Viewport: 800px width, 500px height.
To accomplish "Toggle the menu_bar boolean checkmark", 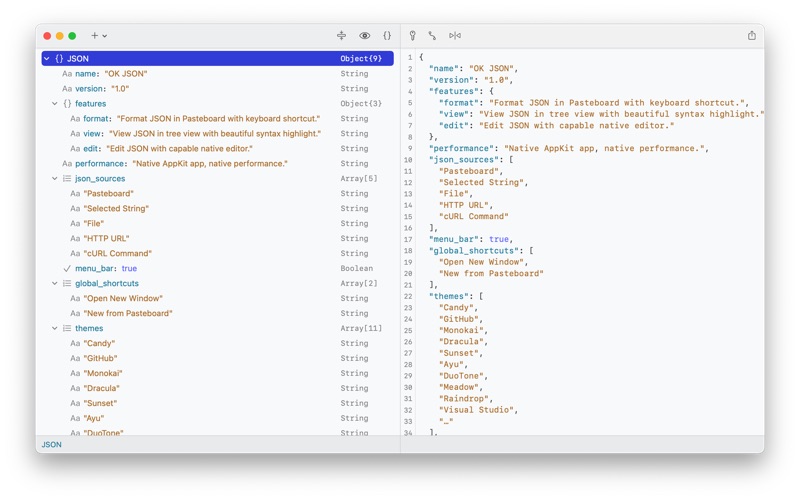I will click(x=67, y=269).
